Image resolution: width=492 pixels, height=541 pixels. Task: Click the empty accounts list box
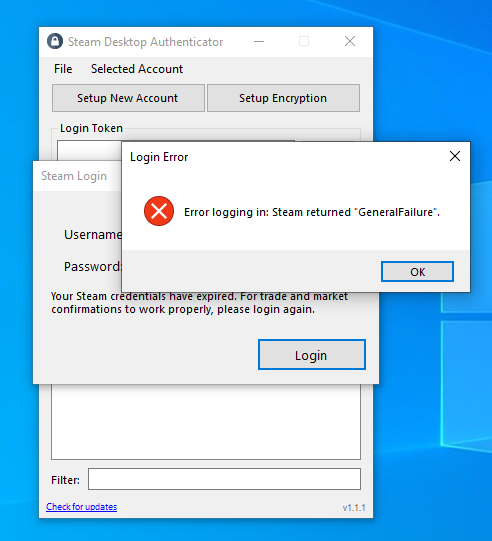point(206,422)
